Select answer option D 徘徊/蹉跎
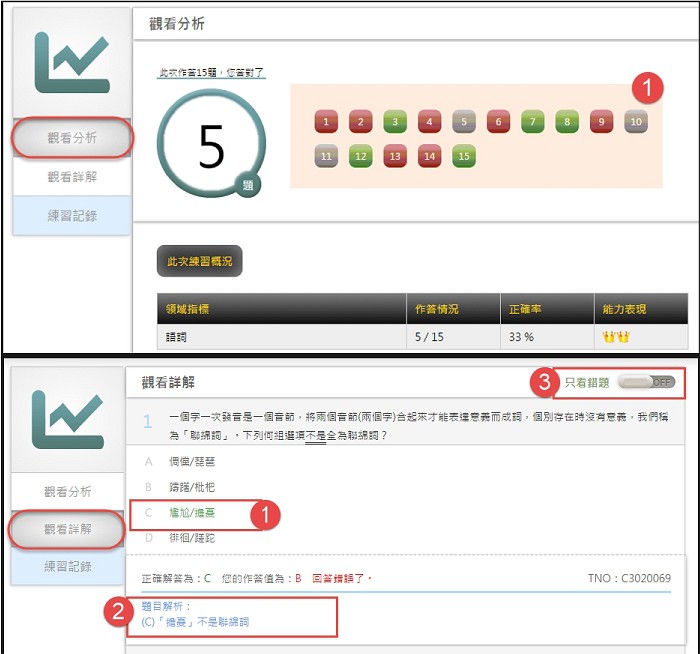This screenshot has height=654, width=700. tap(192, 538)
